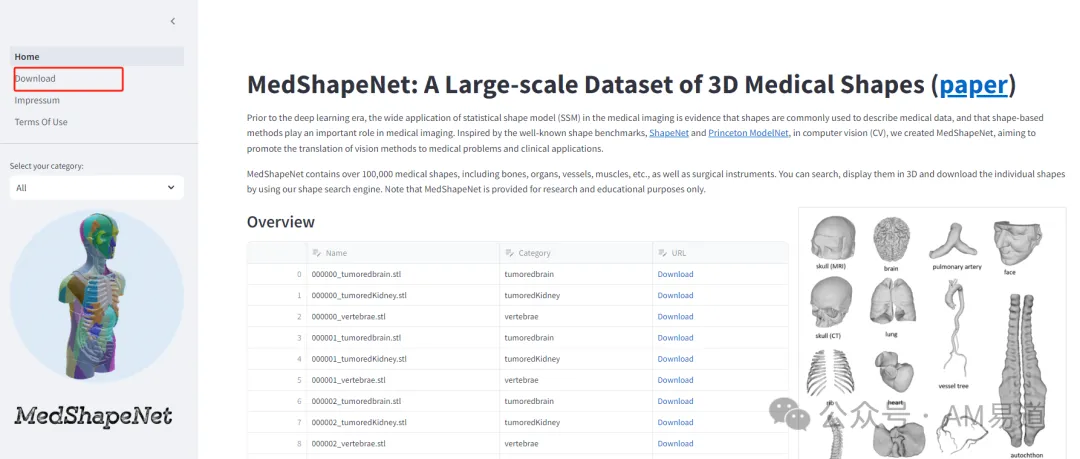Select the 000002_vertebrae.stl name cell
Image resolution: width=1080 pixels, height=459 pixels.
[x=403, y=444]
